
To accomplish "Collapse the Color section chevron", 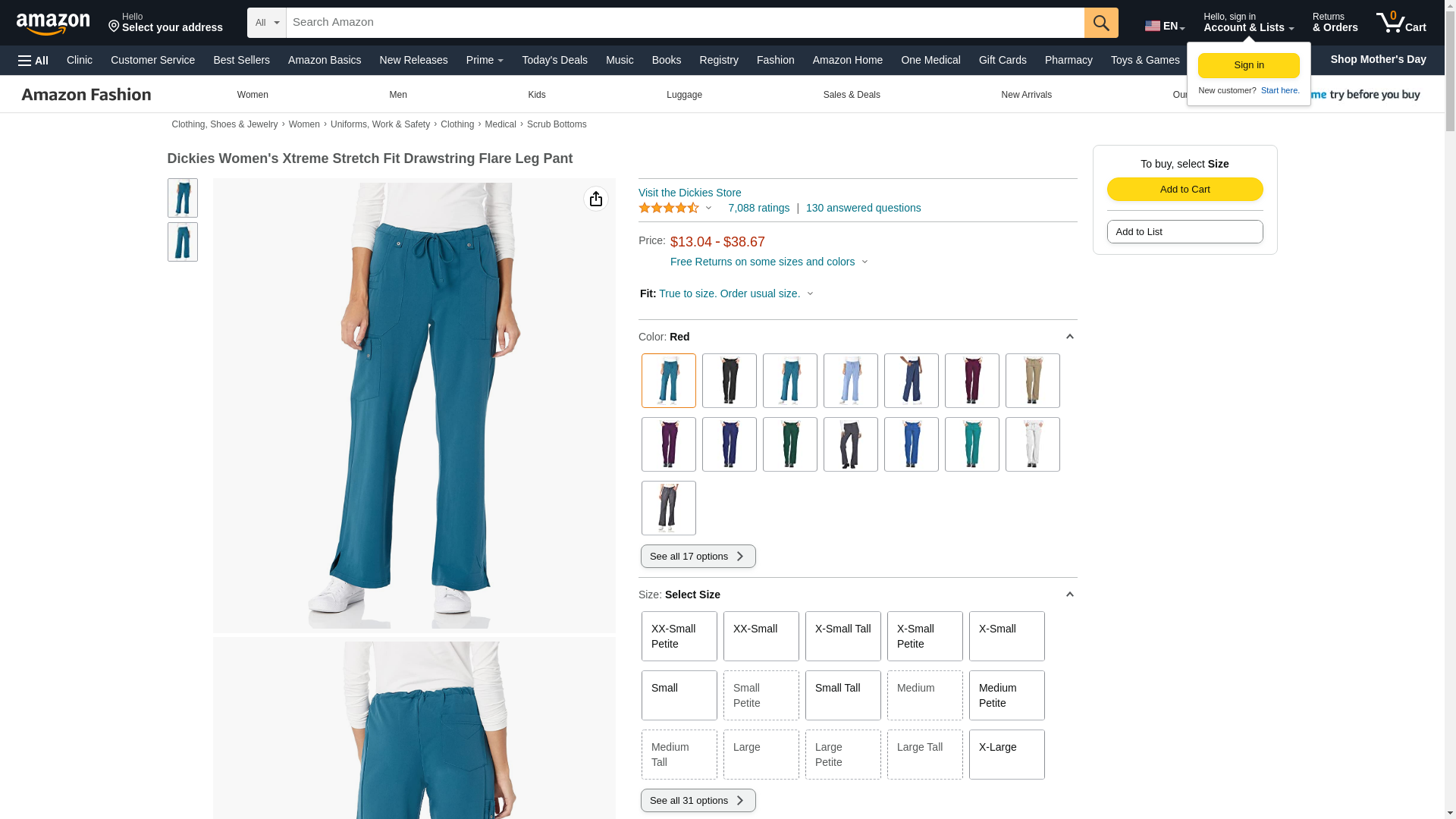I will (1069, 337).
